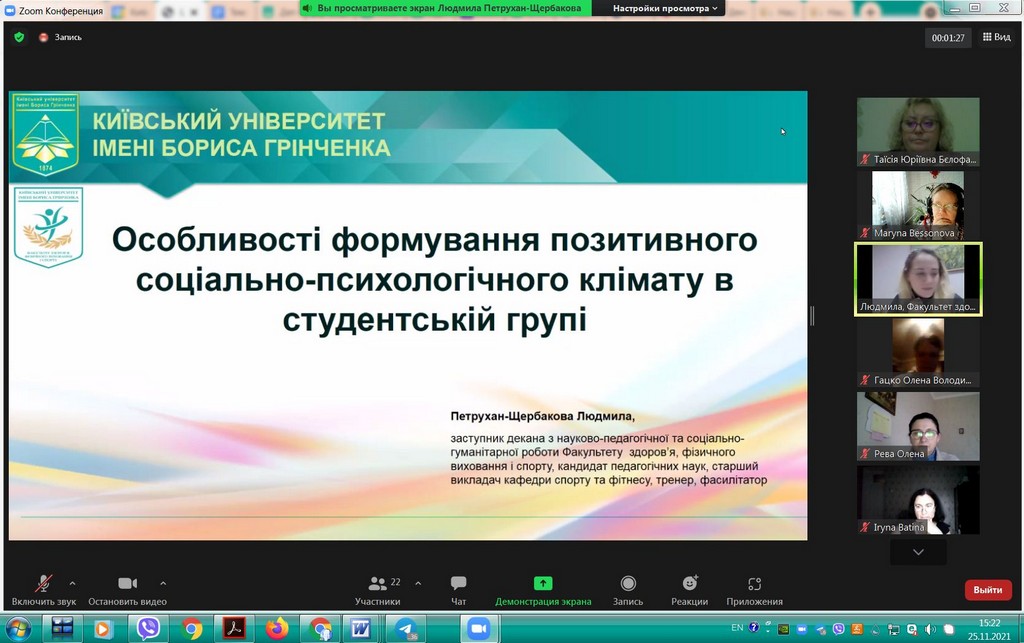This screenshot has height=643, width=1024.
Task: Open the Участники participants panel
Action: coord(378,589)
